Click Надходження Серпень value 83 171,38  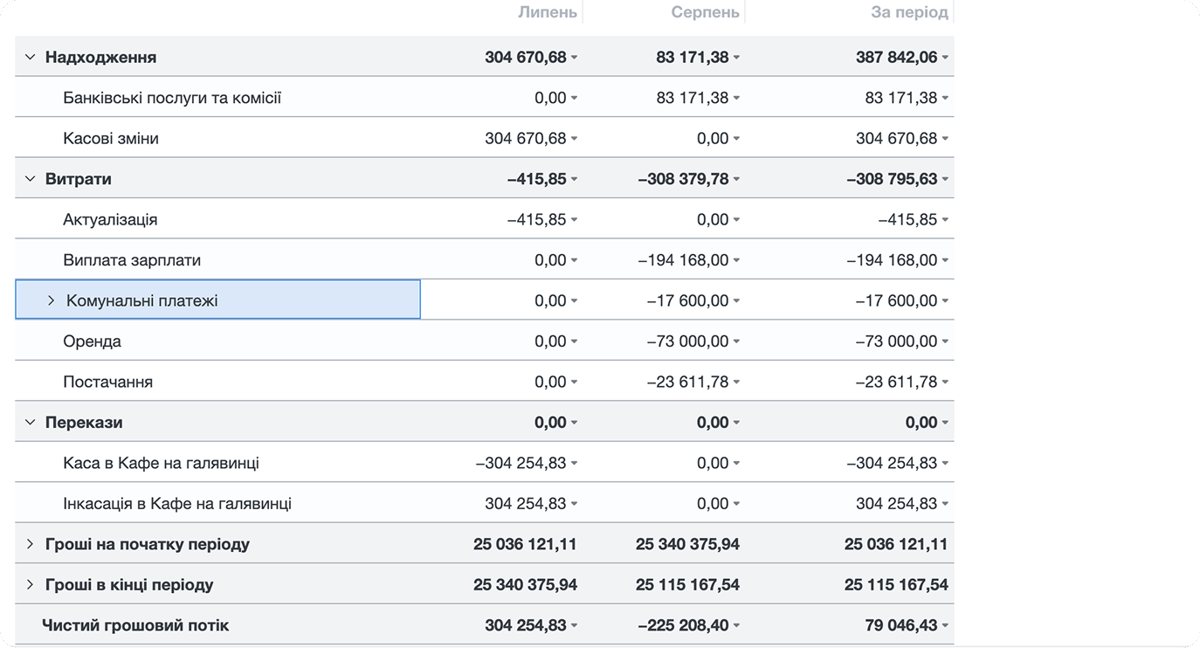point(693,57)
